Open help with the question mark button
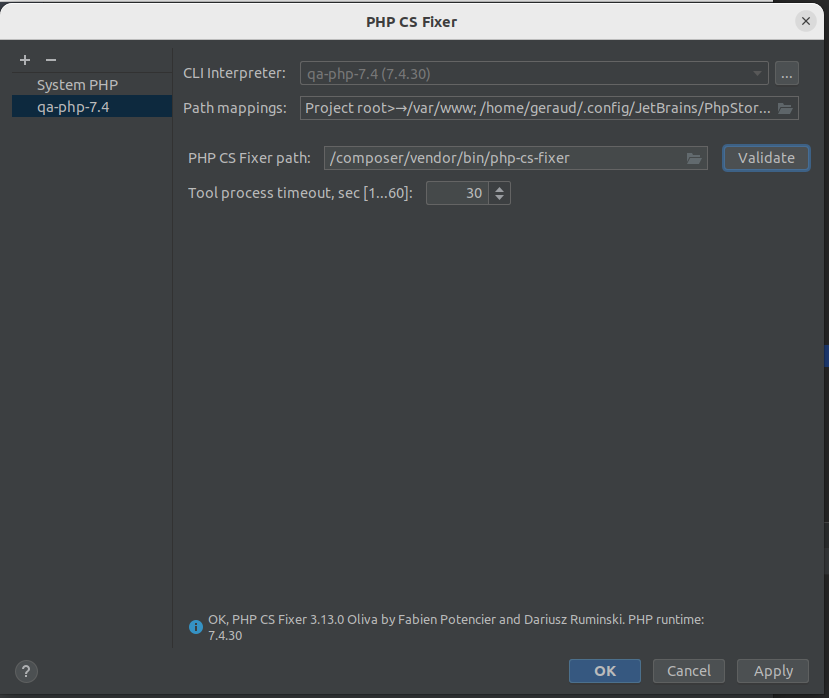 click(26, 672)
